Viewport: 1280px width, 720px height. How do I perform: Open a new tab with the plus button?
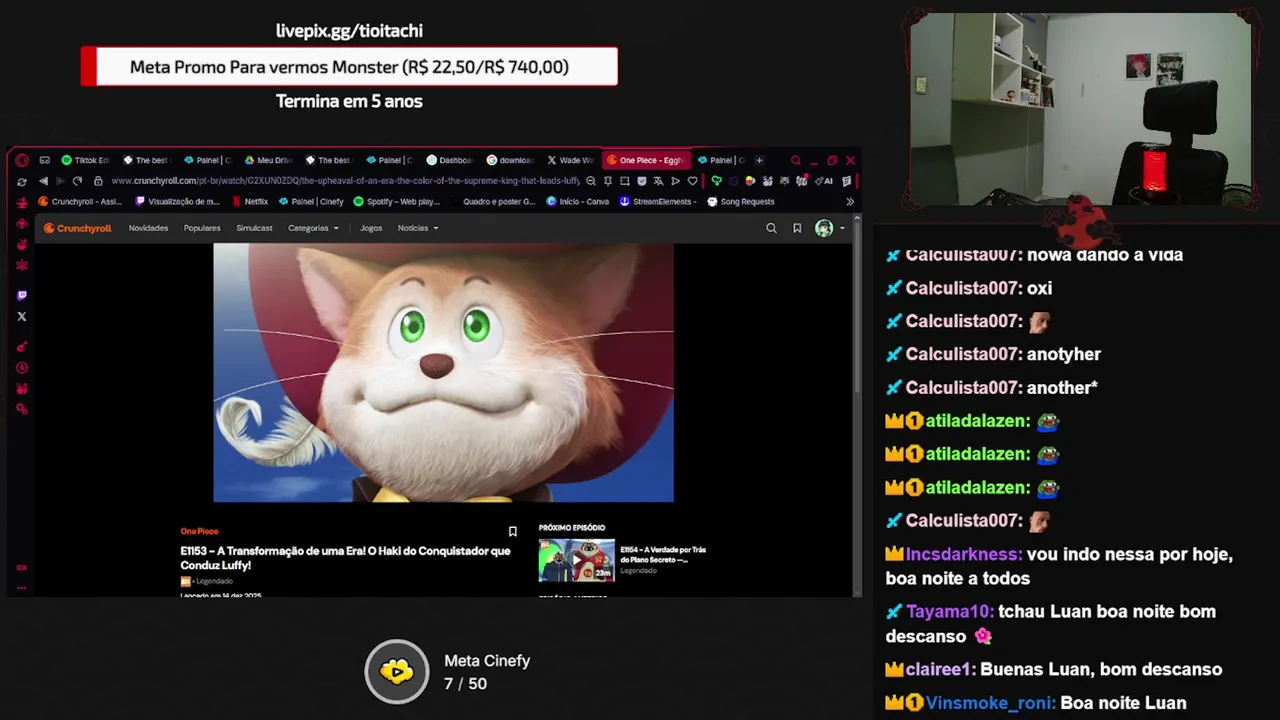tap(759, 160)
